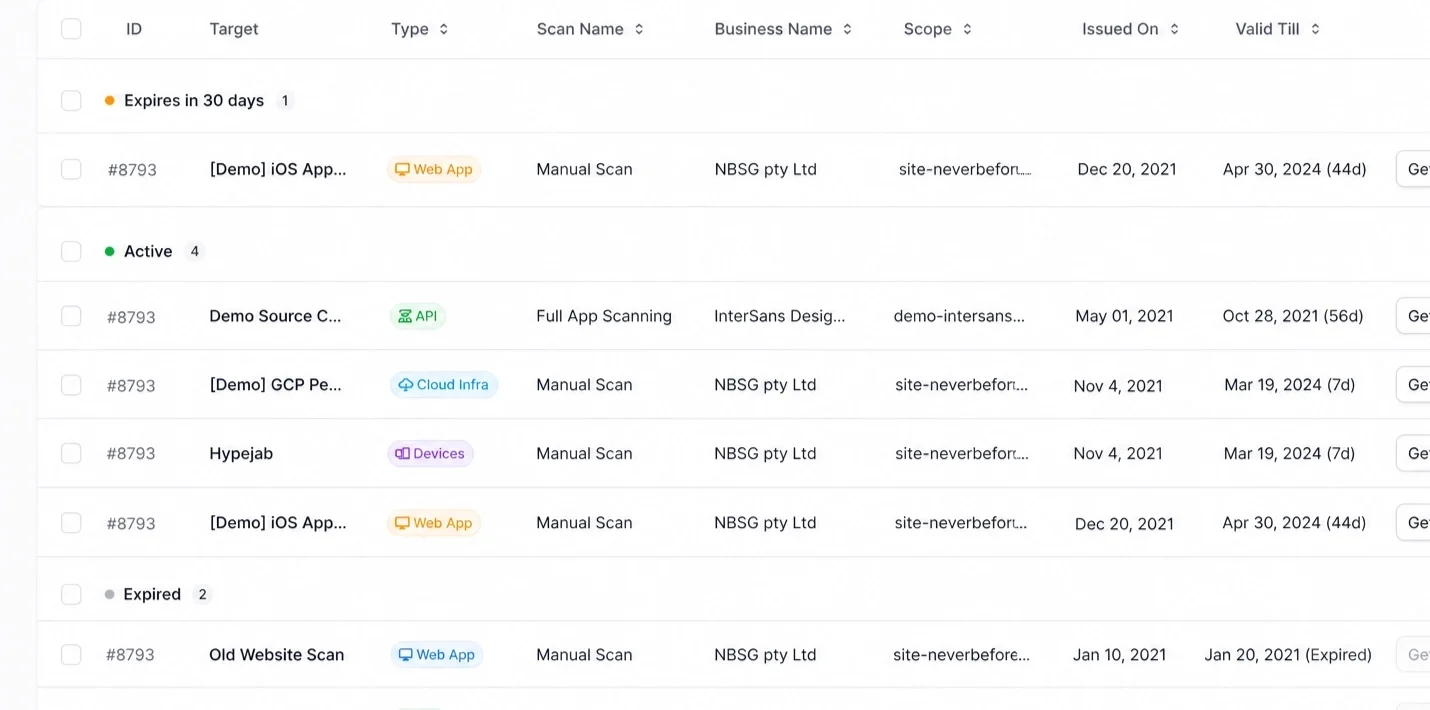Sort by the Valid Till column
Viewport: 1430px width, 710px height.
pyautogui.click(x=1278, y=29)
